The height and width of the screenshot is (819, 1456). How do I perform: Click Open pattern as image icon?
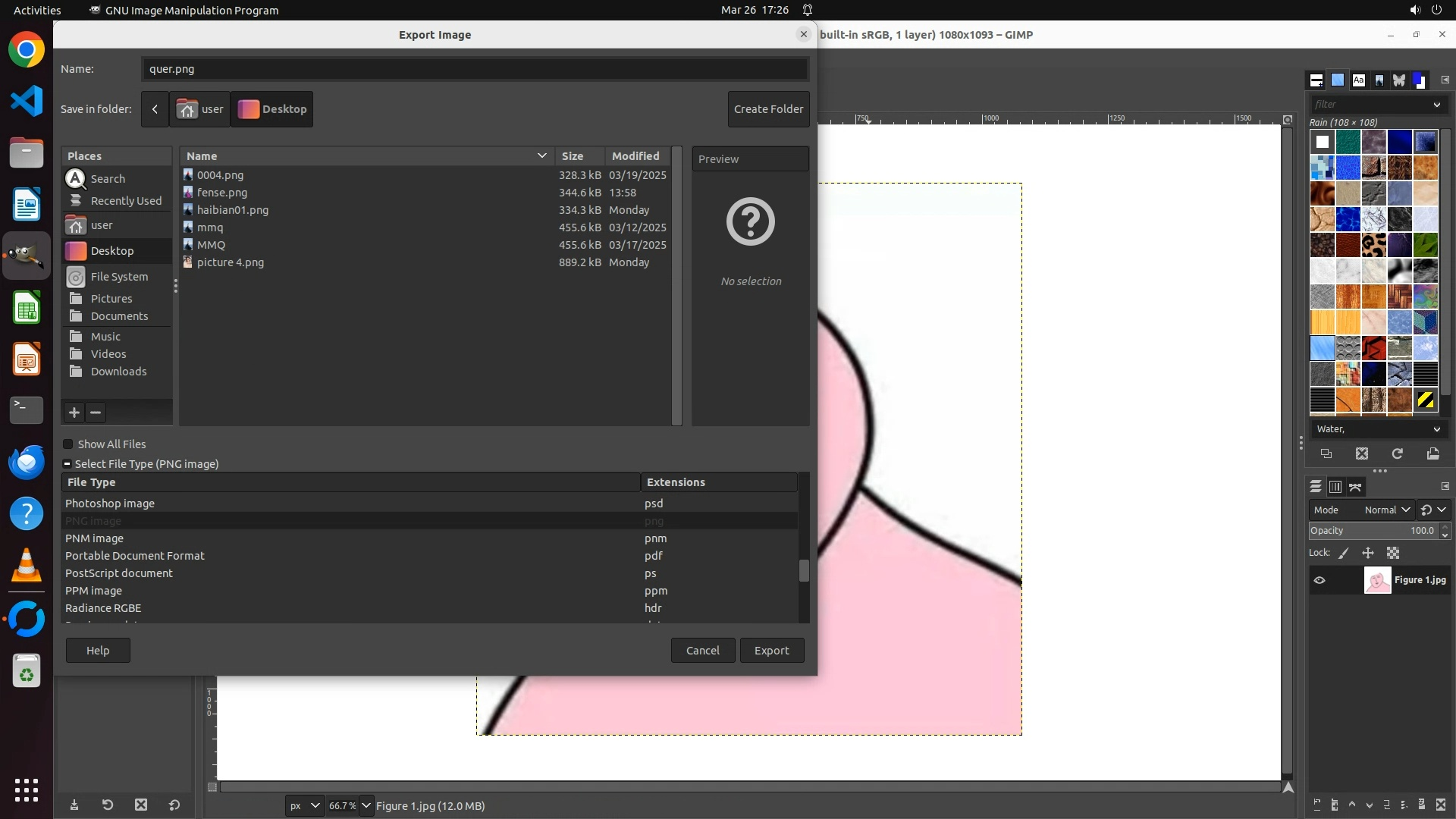tap(1433, 453)
